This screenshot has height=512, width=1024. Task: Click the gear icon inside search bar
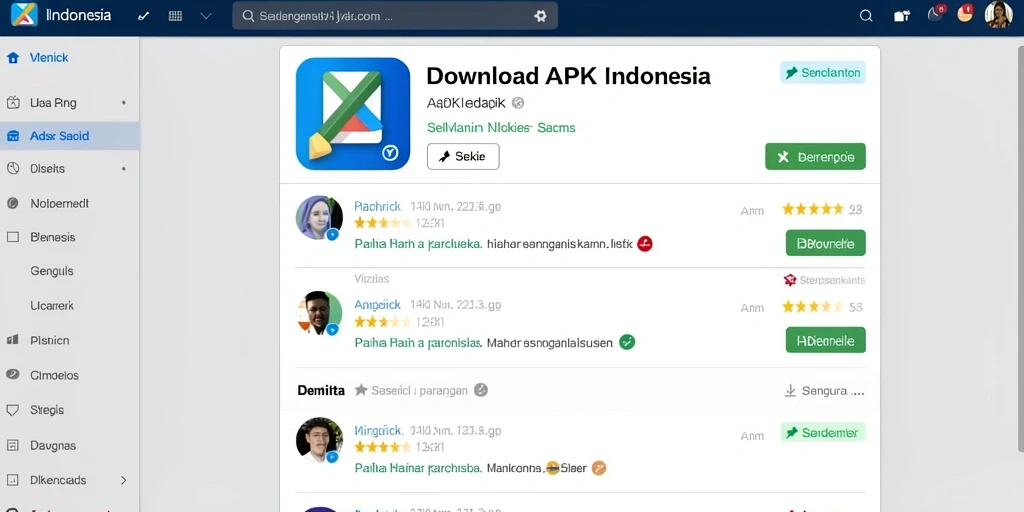pos(540,16)
